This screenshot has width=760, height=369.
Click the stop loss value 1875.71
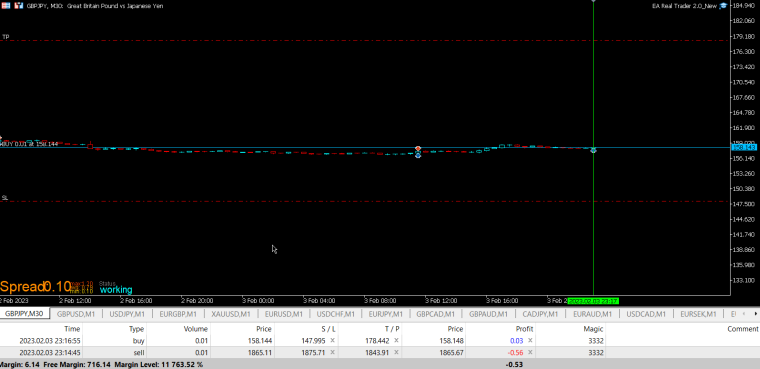313,353
